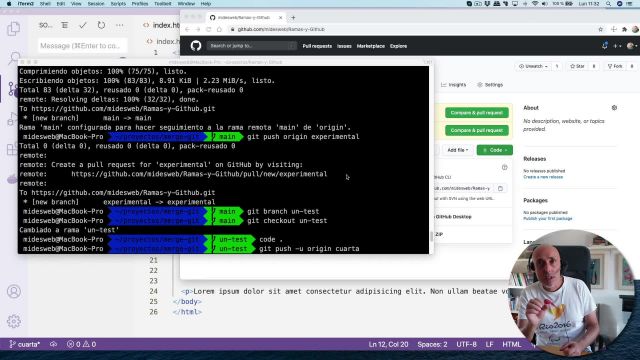
Task: Click the GitHub Octocat logo
Action: pyautogui.click(x=196, y=46)
